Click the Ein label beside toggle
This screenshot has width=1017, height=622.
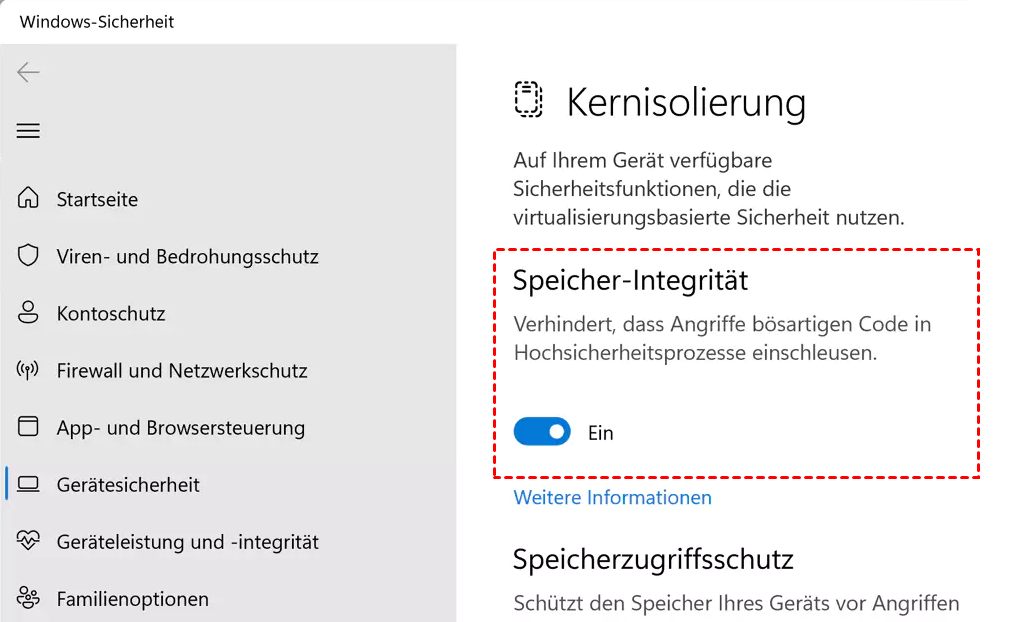600,433
